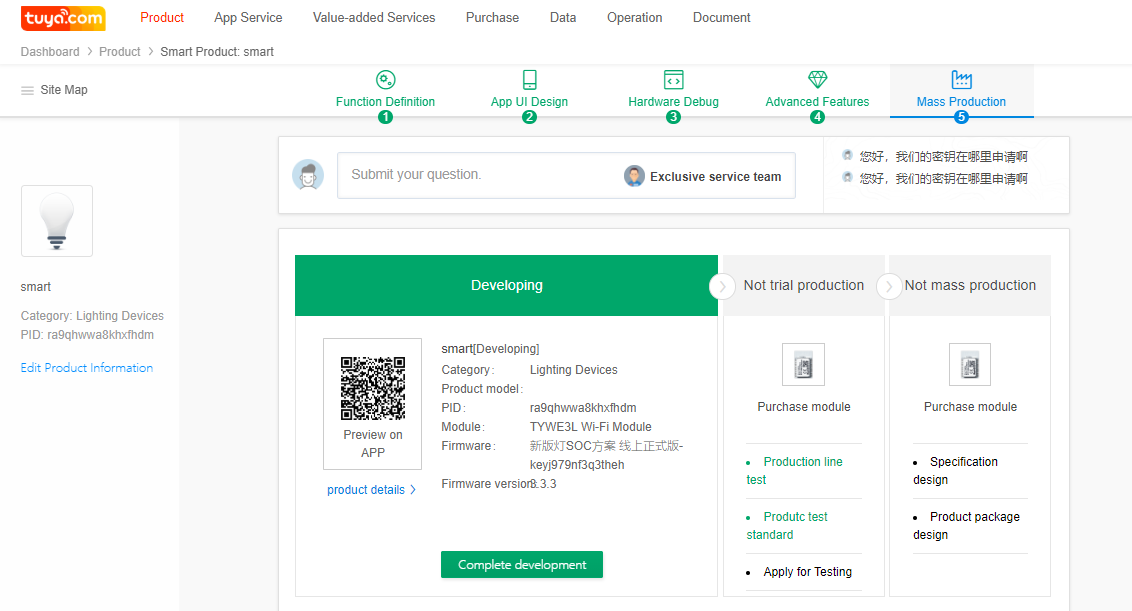Open the App Service menu
This screenshot has height=611, width=1132.
(x=248, y=17)
